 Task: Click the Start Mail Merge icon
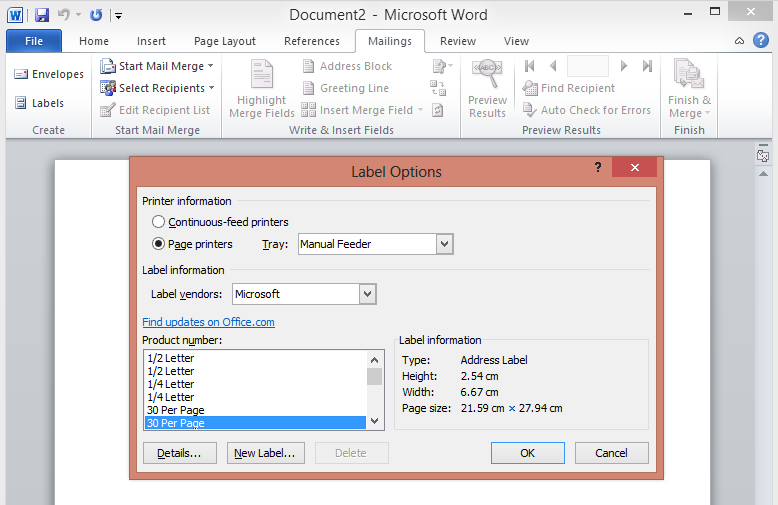coord(108,66)
